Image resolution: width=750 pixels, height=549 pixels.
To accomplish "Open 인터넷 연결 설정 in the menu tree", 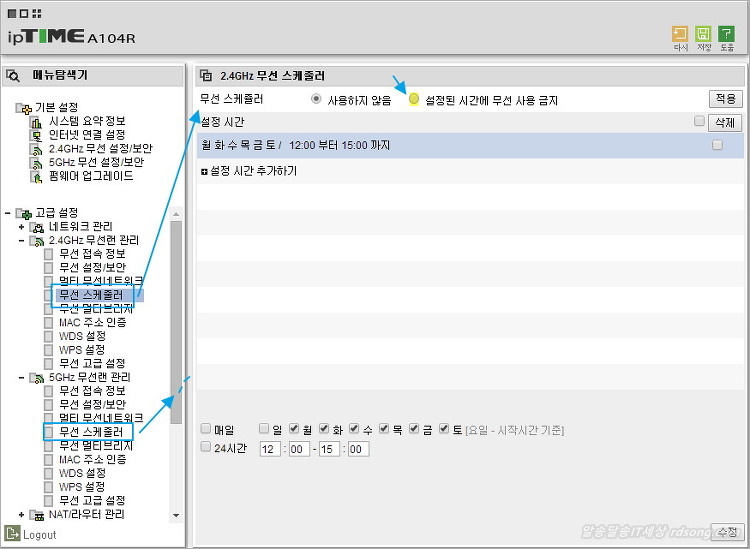I will [86, 135].
